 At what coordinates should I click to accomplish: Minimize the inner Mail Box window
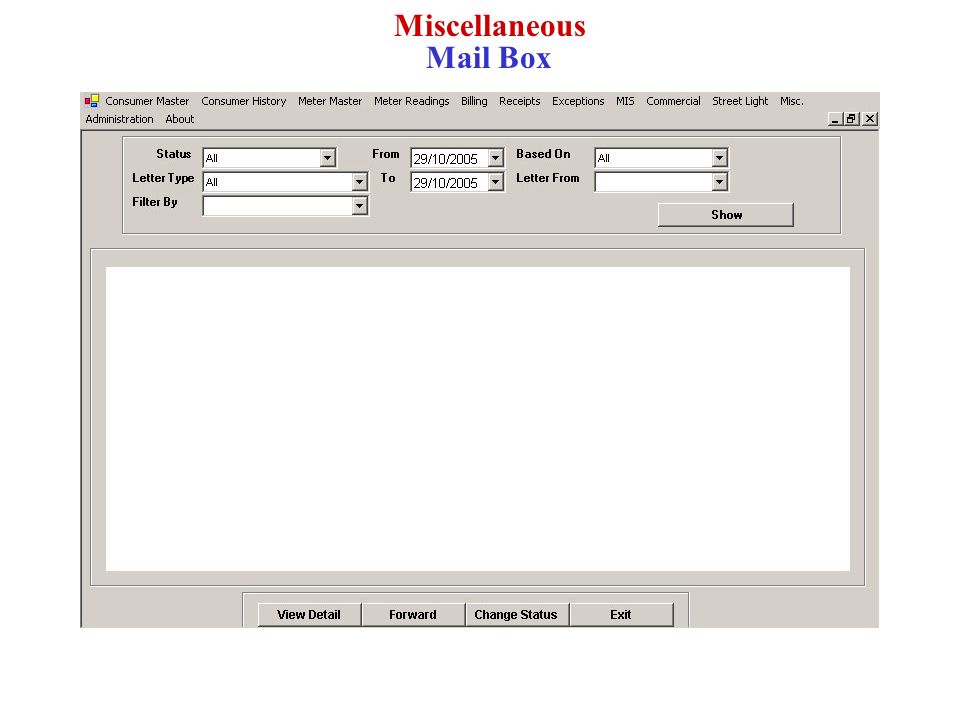coord(834,119)
